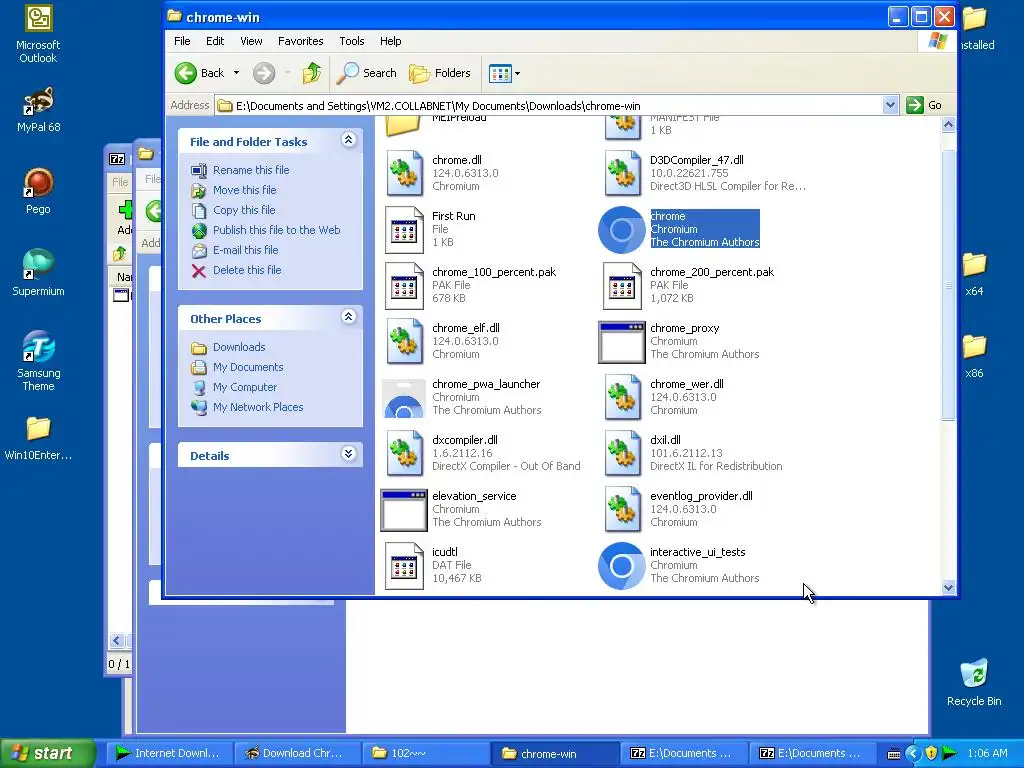Open the Tools menu
This screenshot has width=1024, height=768.
click(351, 41)
